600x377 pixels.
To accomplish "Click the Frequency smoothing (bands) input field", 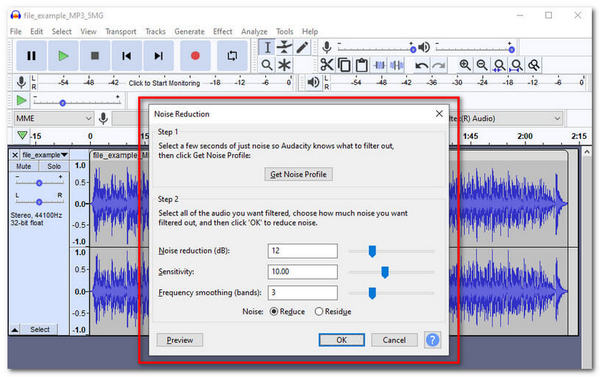I will click(x=302, y=292).
